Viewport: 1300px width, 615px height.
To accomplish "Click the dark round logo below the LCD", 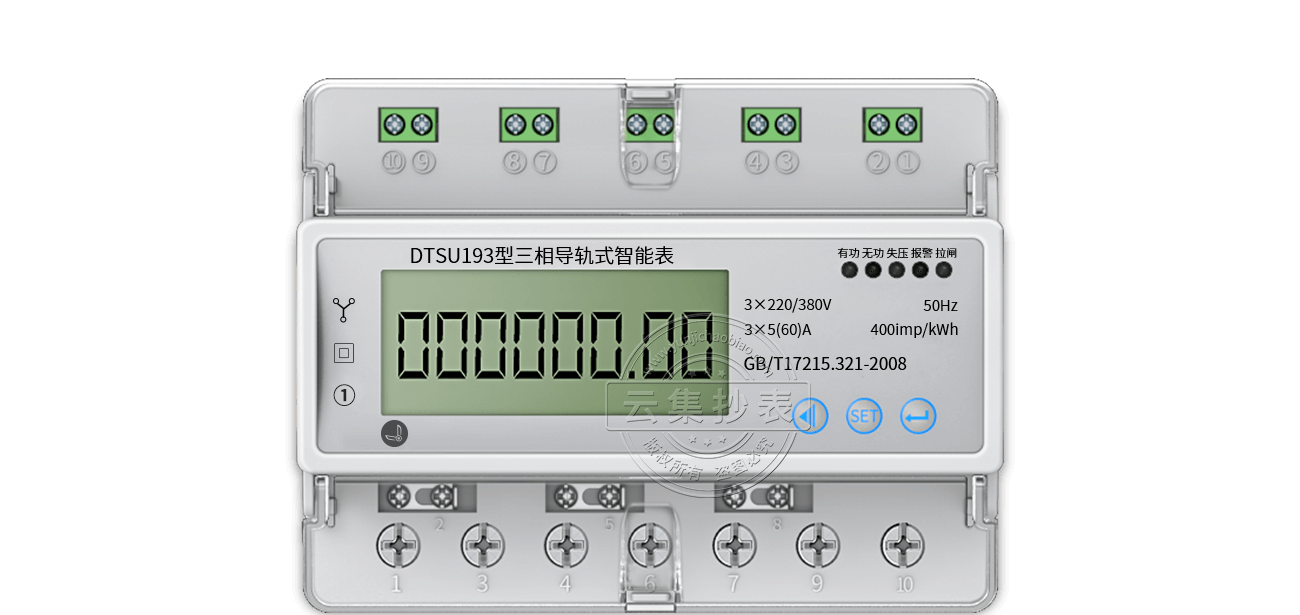I will [395, 433].
